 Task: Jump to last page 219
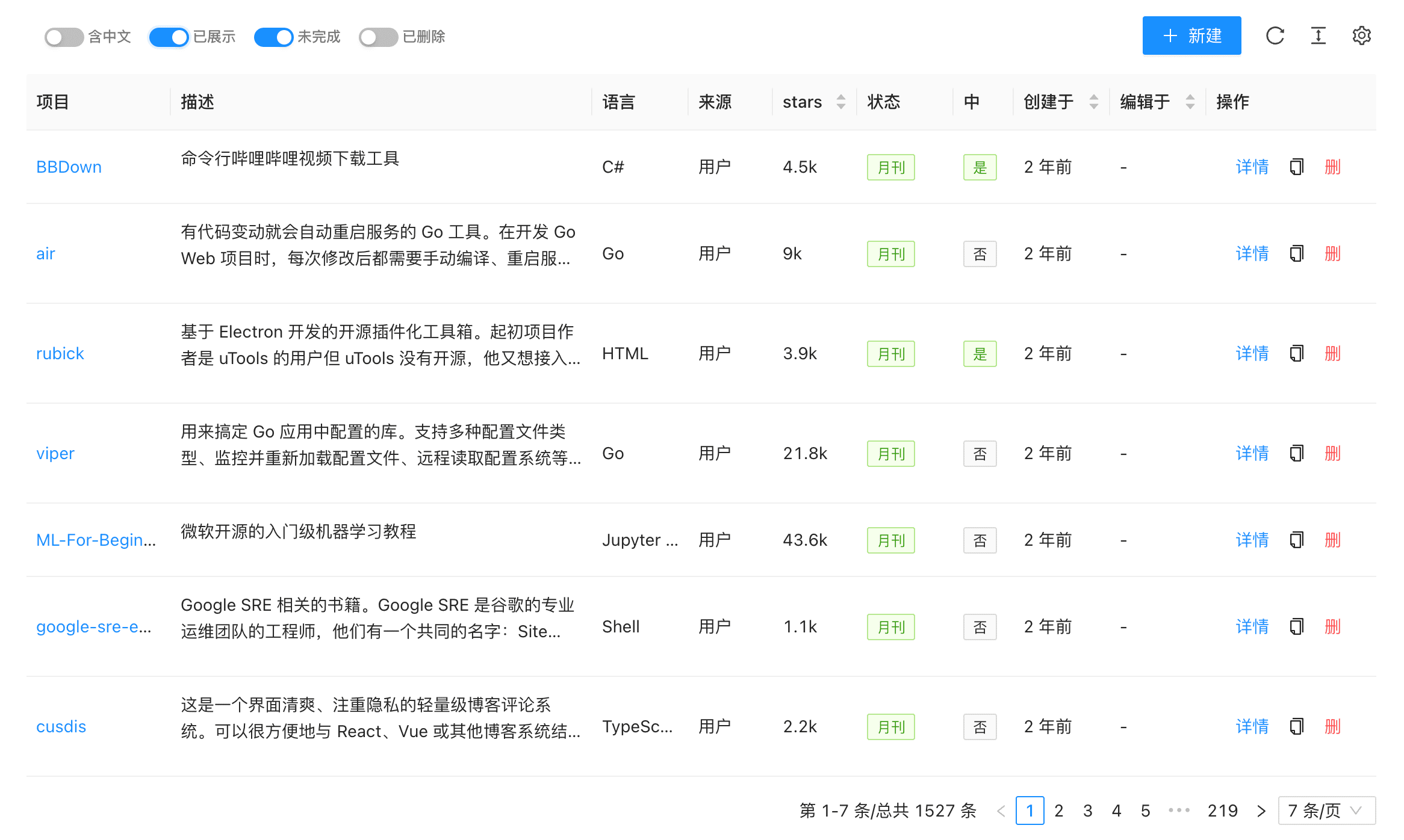1222,811
